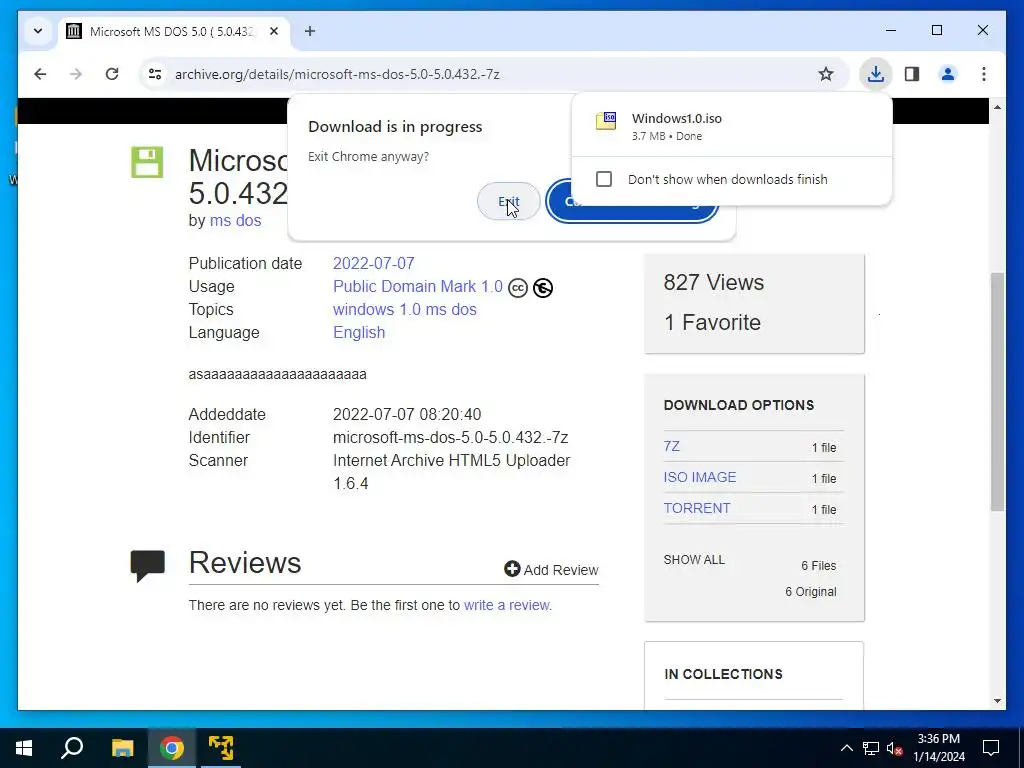Select the Microsoft MS DOS 5.0 tab
The height and width of the screenshot is (768, 1024).
(173, 31)
